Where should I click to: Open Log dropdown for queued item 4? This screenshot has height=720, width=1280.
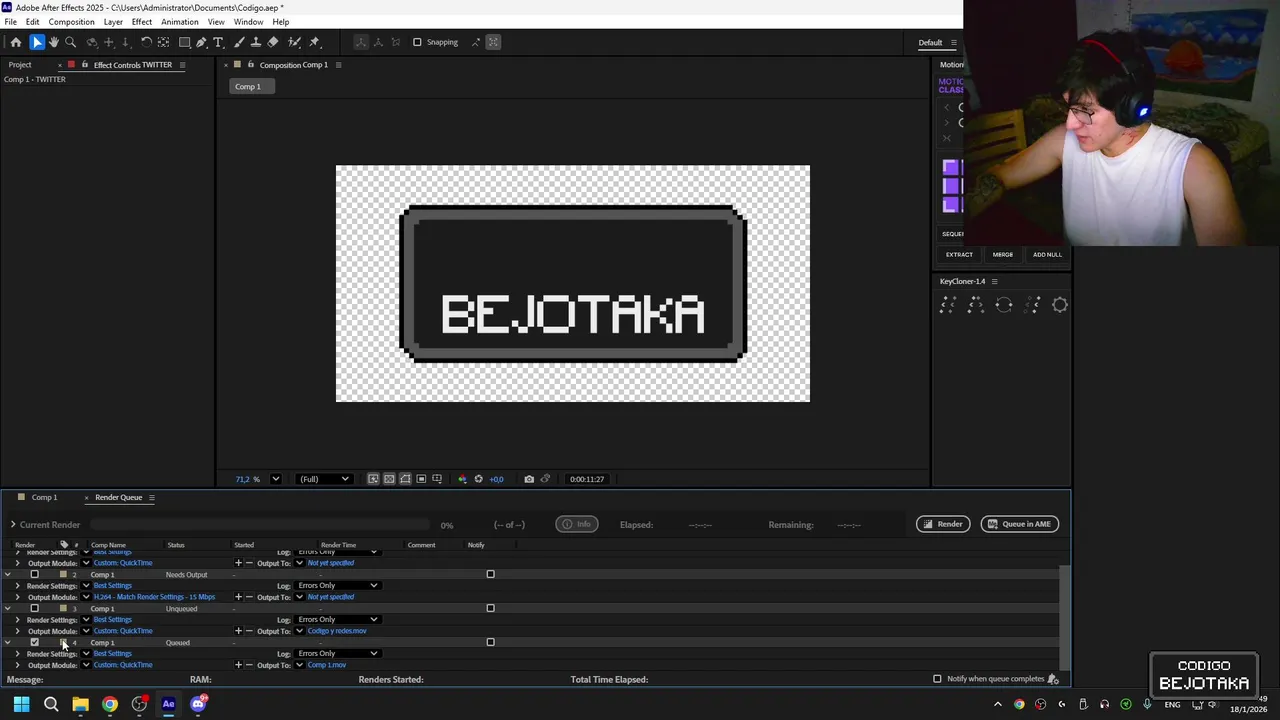click(338, 654)
